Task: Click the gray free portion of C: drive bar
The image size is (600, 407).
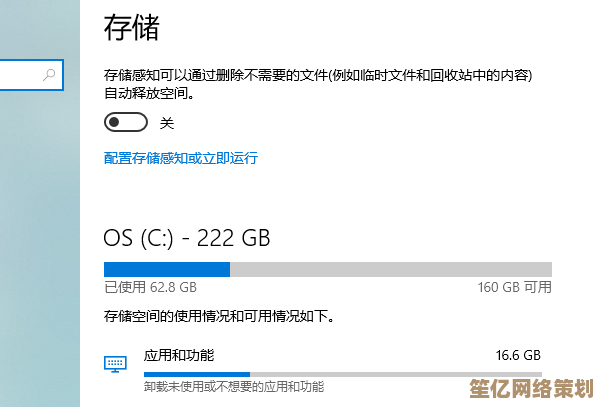Action: [390, 269]
